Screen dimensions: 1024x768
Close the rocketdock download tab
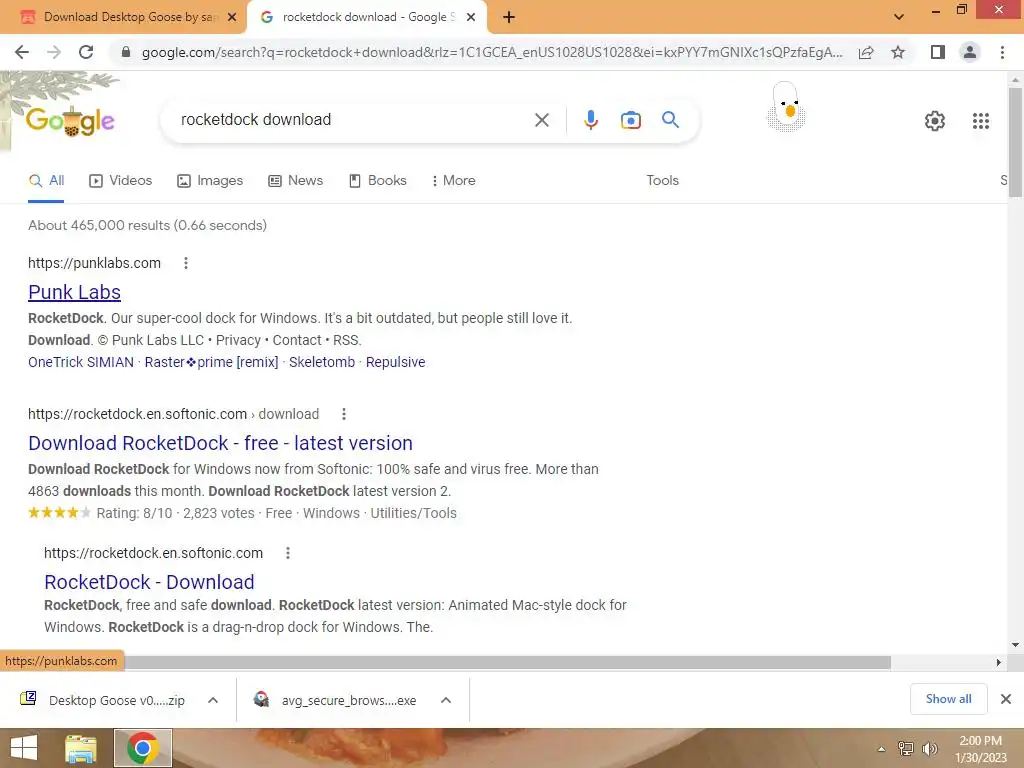471,17
